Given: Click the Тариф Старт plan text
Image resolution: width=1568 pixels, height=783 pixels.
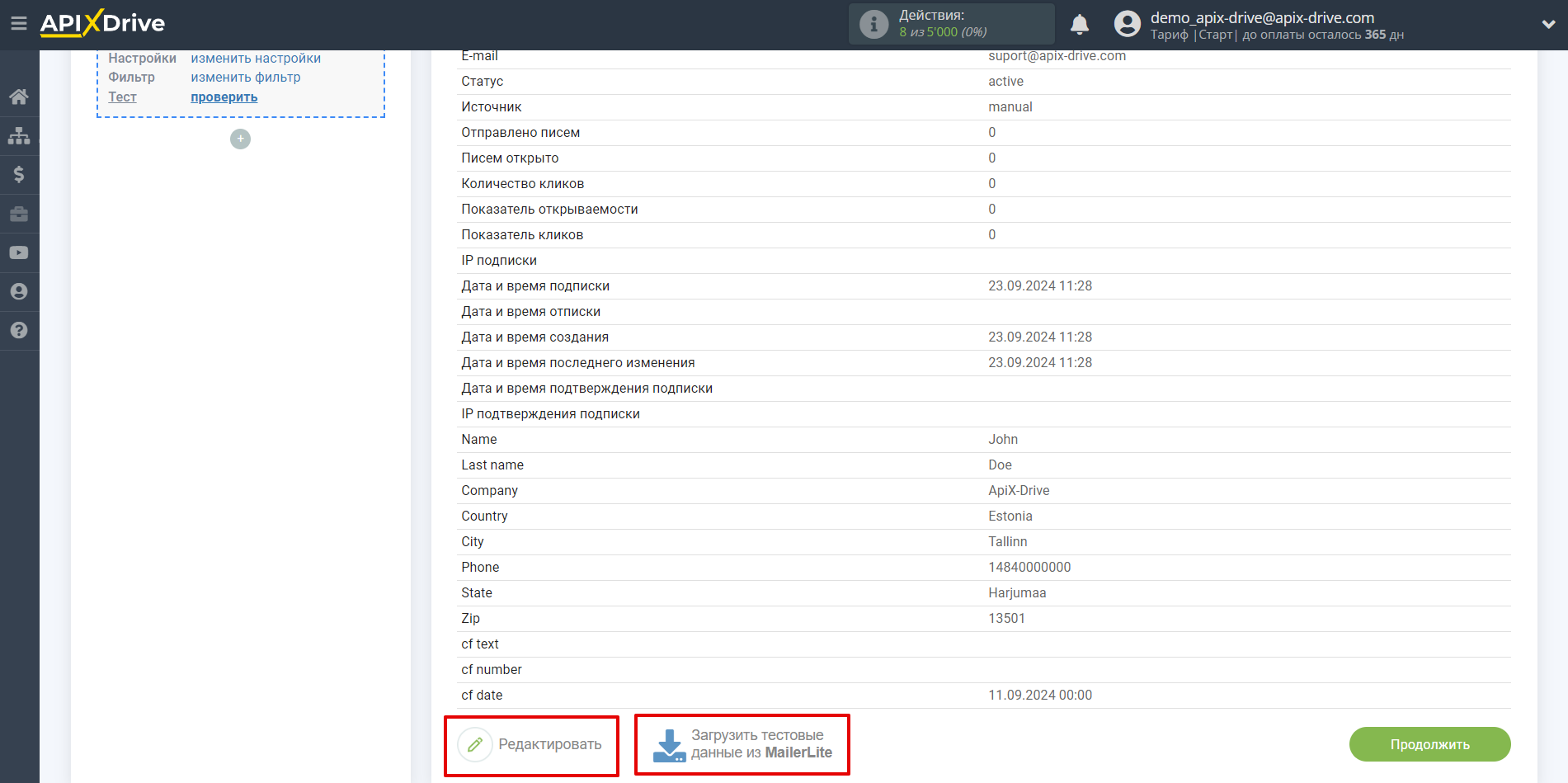Looking at the screenshot, I should pyautogui.click(x=1193, y=35).
